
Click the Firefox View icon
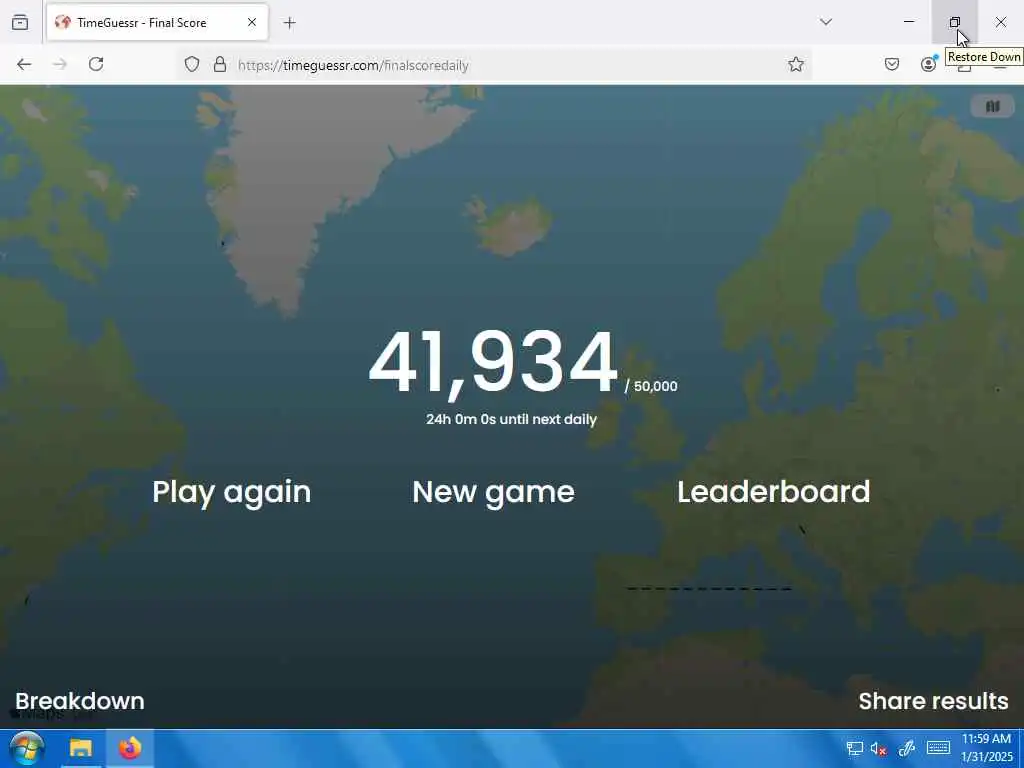(x=20, y=22)
